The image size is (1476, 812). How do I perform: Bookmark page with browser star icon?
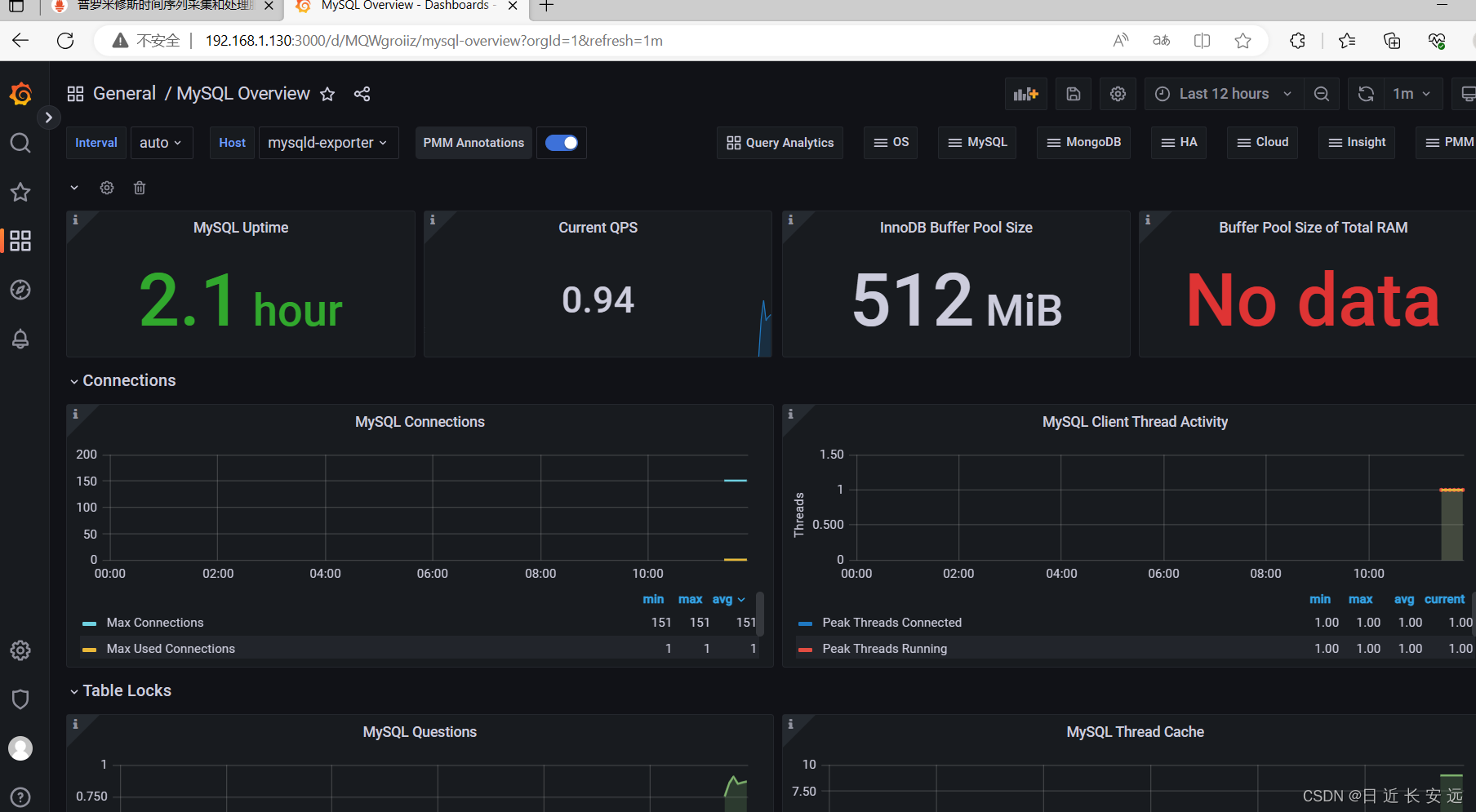click(x=1243, y=41)
